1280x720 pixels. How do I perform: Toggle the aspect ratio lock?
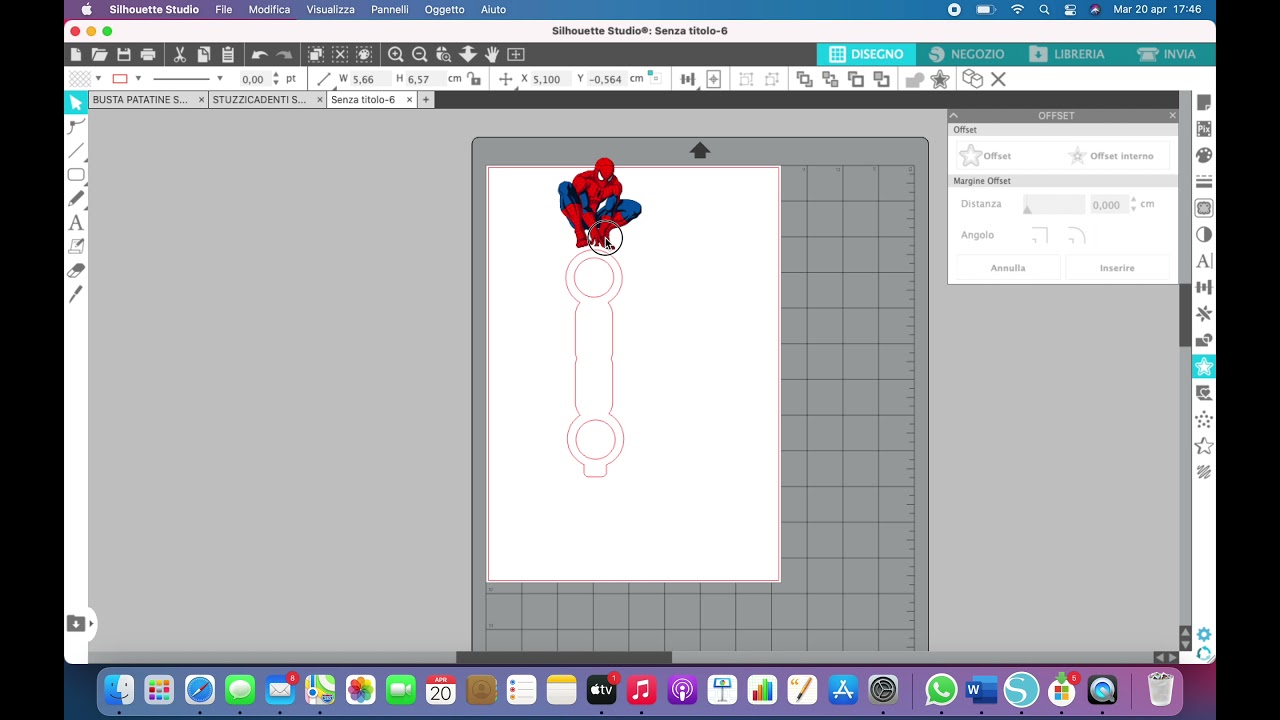click(474, 79)
